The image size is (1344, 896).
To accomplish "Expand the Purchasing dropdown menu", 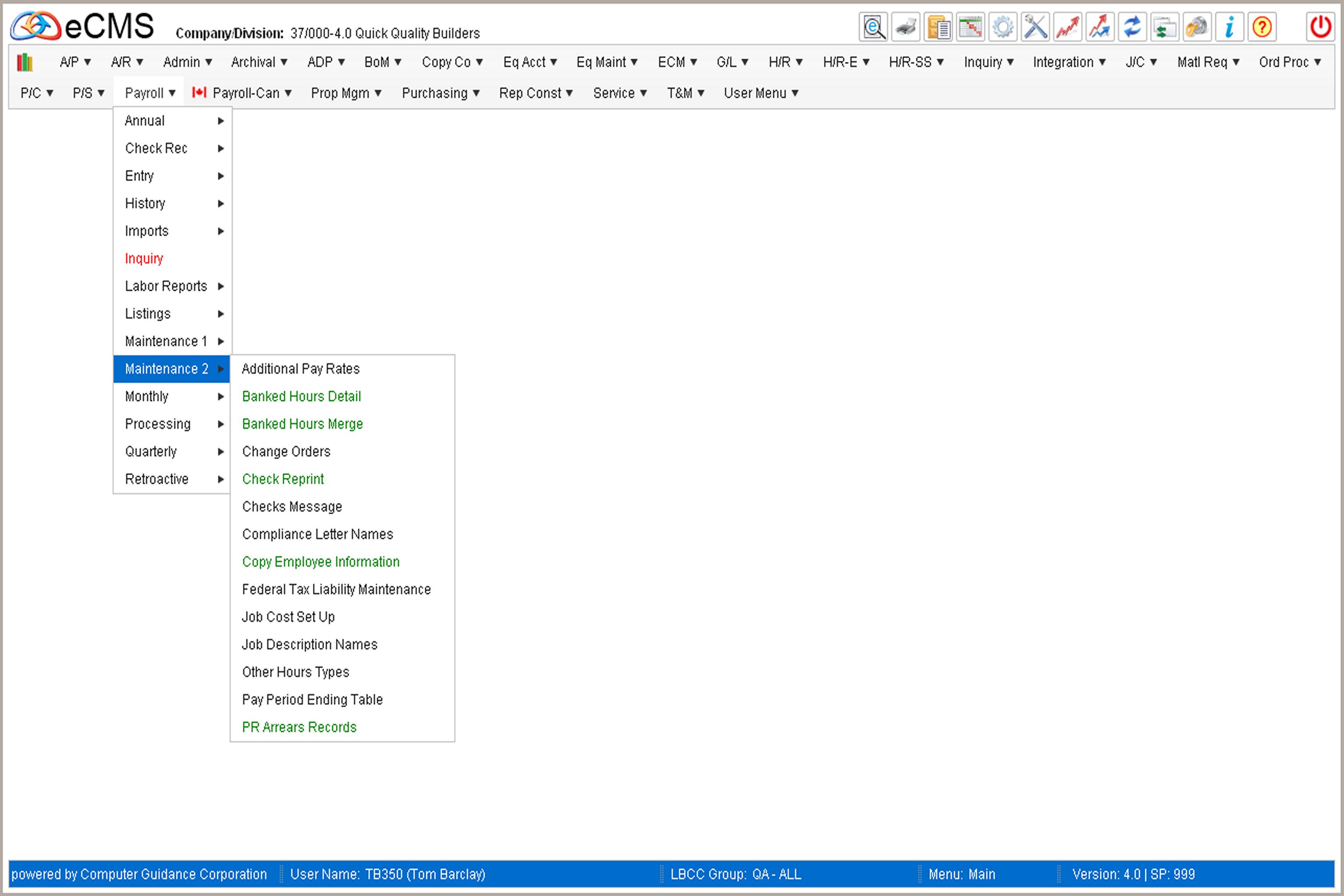I will pyautogui.click(x=440, y=93).
